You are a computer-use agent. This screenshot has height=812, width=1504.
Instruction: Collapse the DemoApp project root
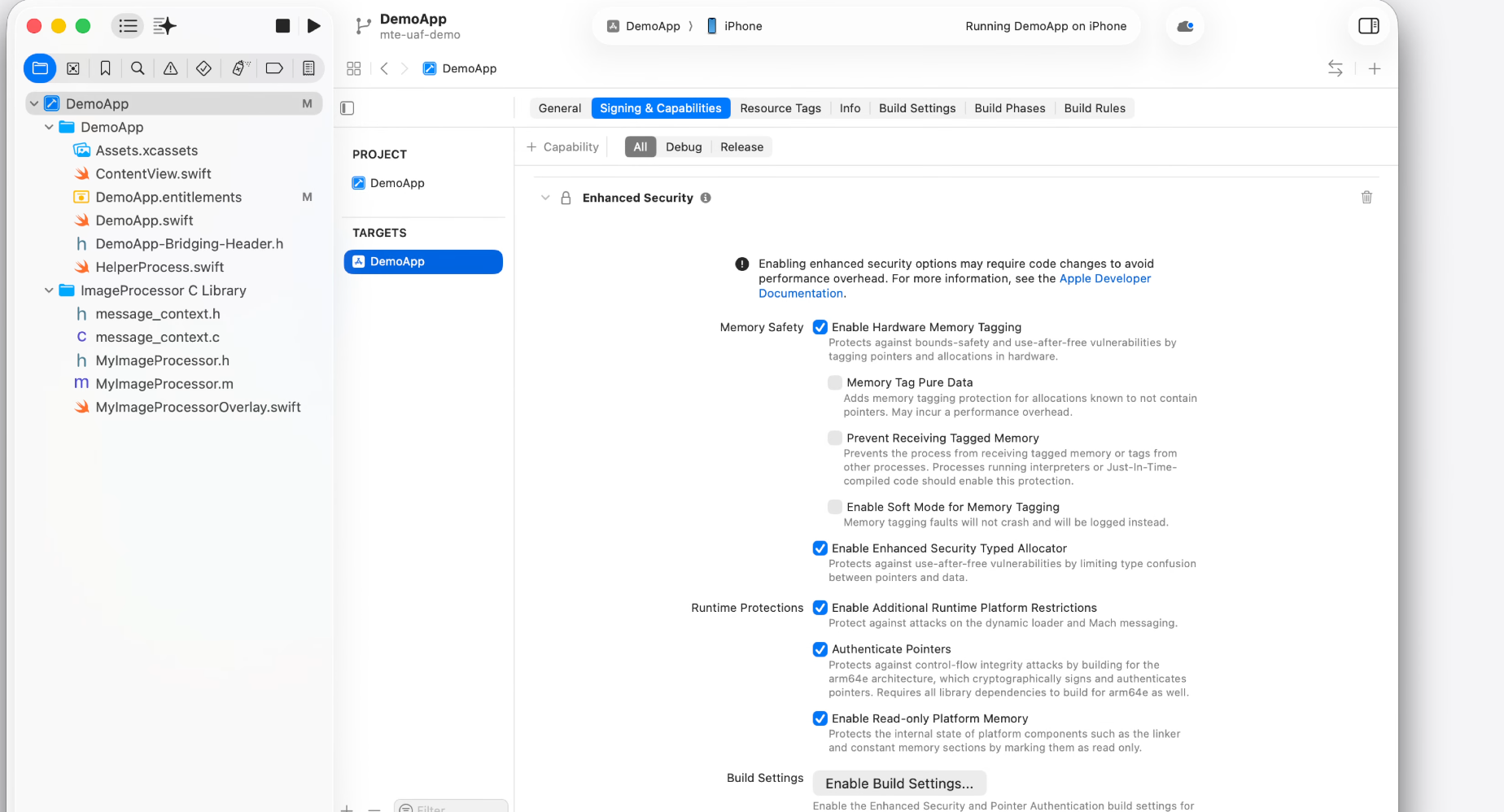(34, 103)
